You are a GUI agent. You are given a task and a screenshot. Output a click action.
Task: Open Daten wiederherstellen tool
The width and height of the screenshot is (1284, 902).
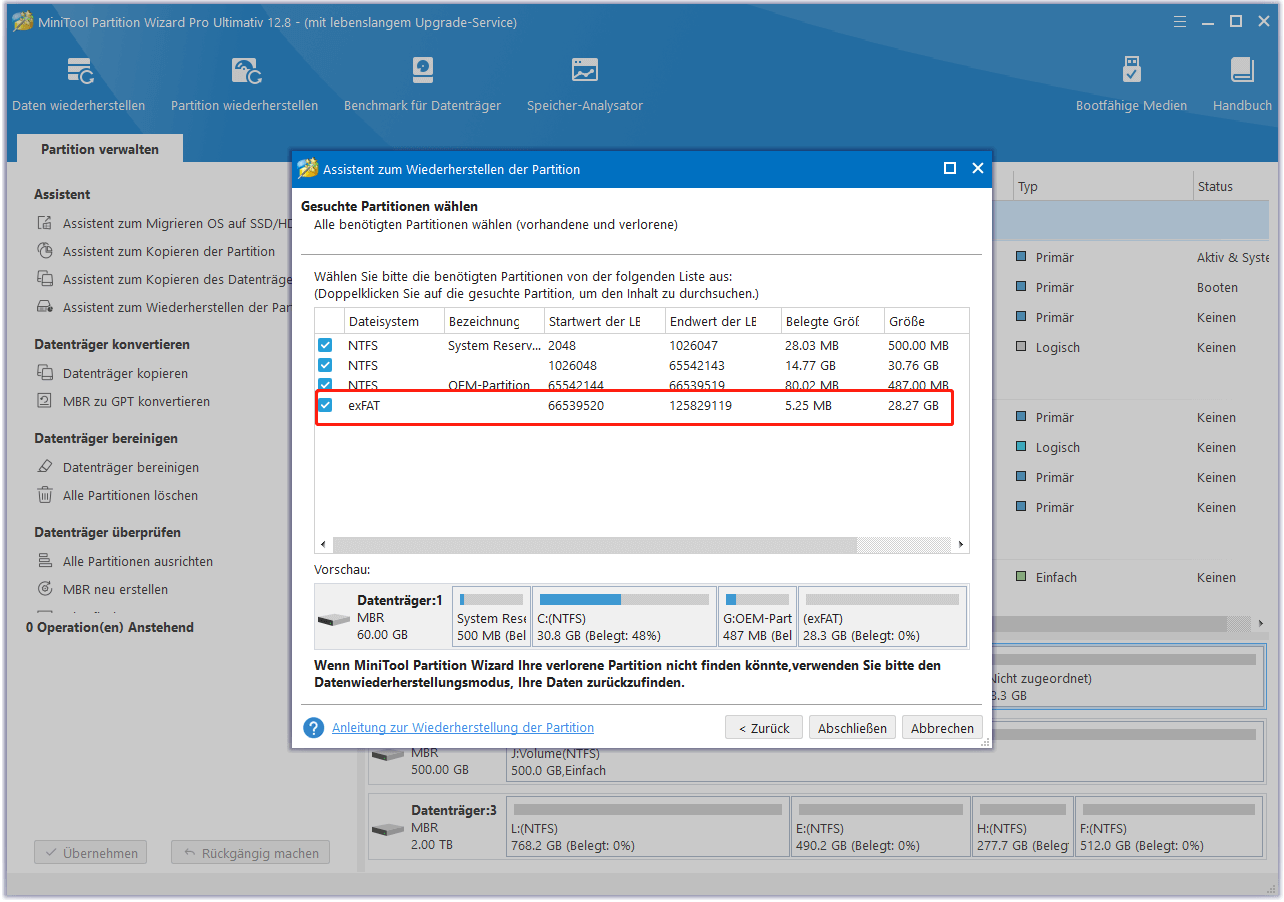78,85
